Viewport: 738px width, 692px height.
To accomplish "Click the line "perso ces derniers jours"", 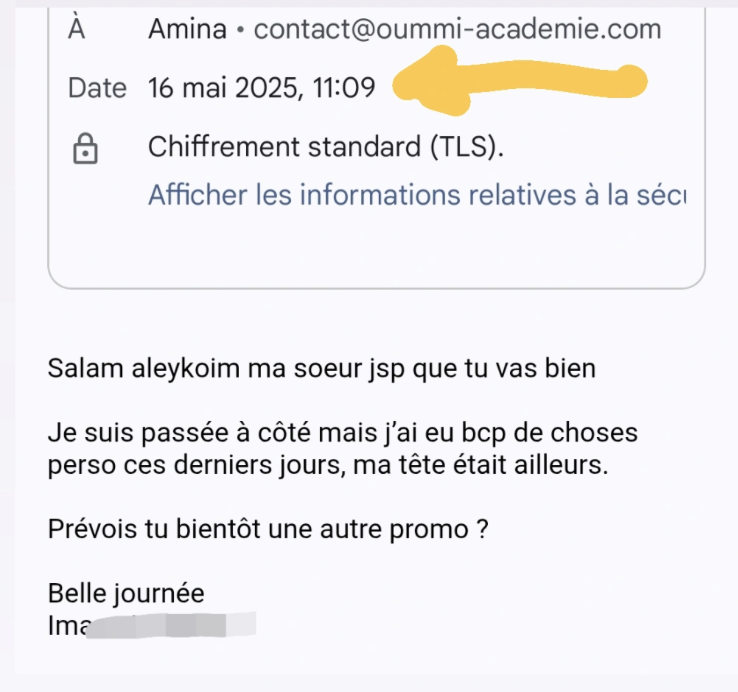I will pos(327,465).
